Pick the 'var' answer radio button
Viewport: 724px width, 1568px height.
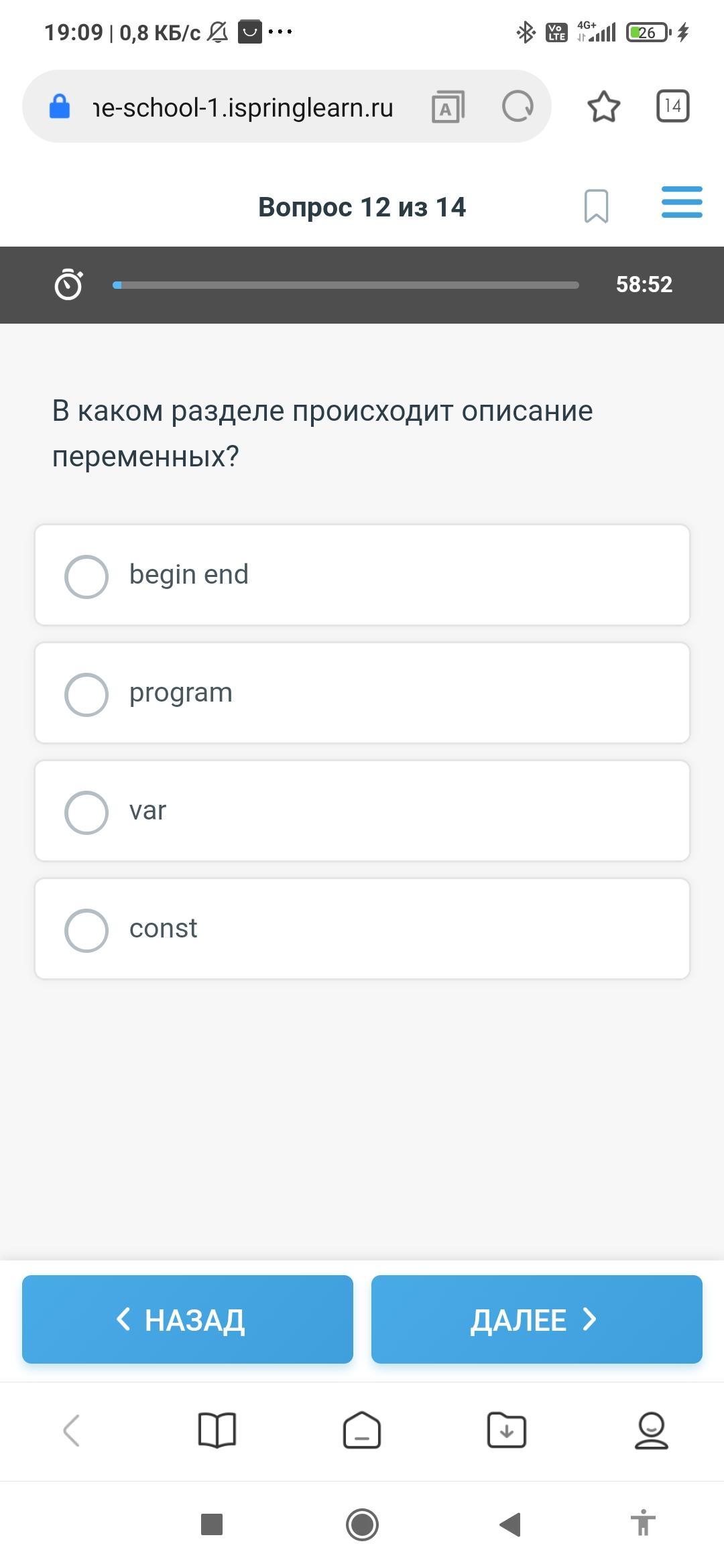pyautogui.click(x=86, y=812)
